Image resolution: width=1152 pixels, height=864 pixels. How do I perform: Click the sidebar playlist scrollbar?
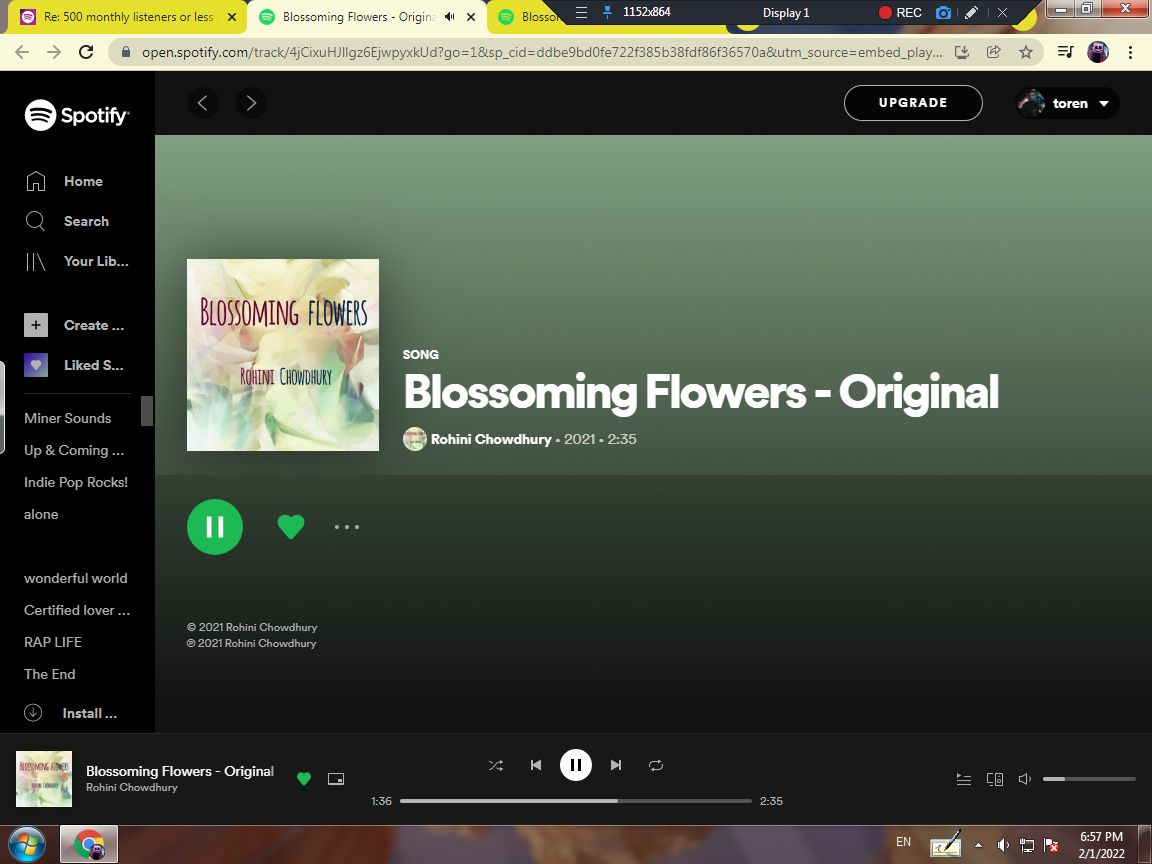tap(147, 411)
